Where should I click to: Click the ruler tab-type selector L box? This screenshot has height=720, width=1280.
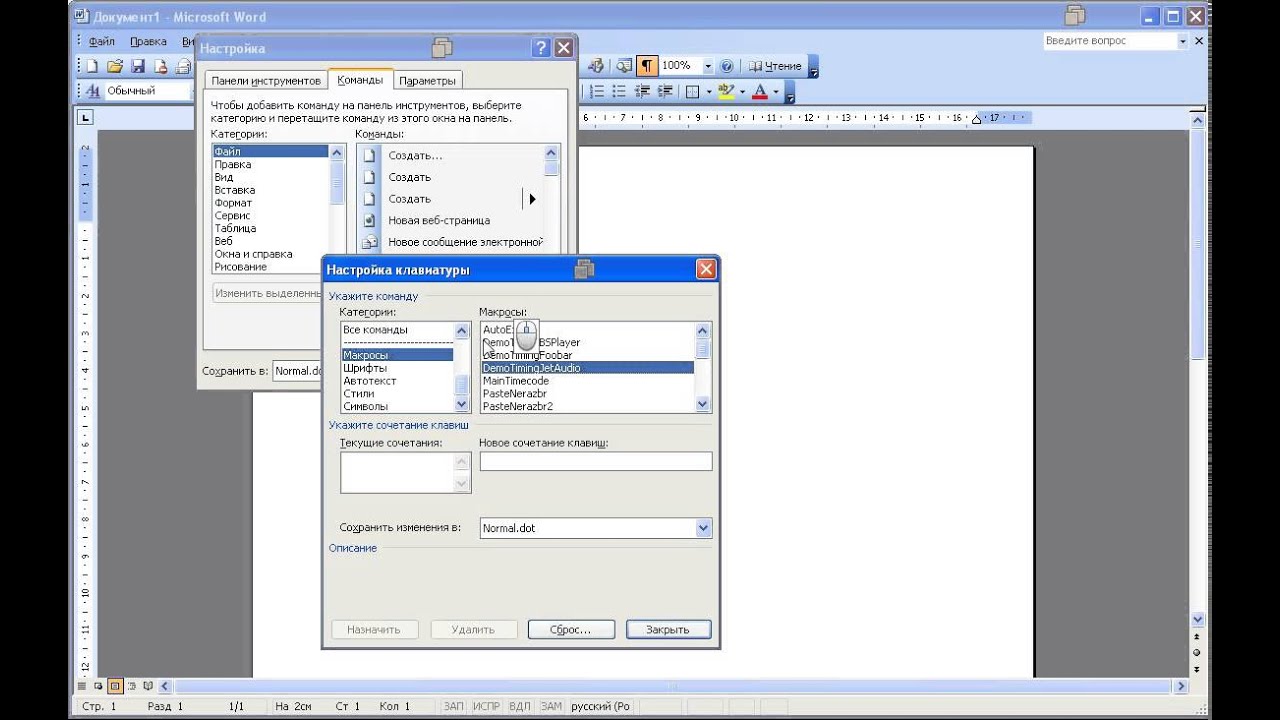[x=86, y=118]
